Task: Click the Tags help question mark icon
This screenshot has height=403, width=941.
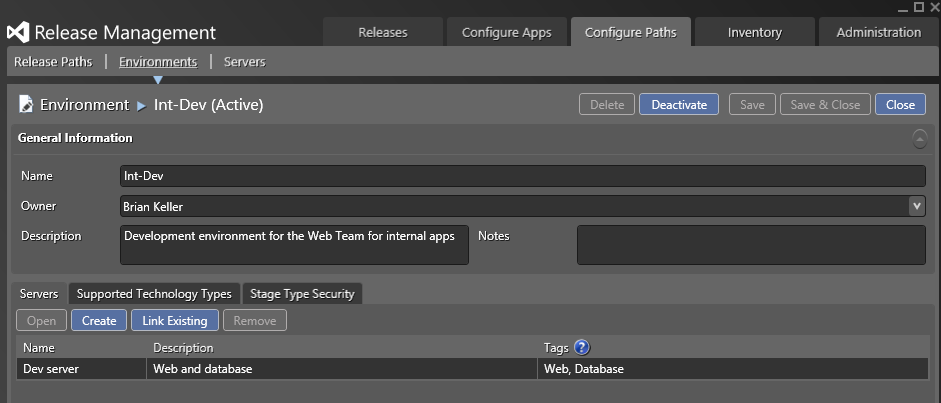Action: click(x=582, y=348)
